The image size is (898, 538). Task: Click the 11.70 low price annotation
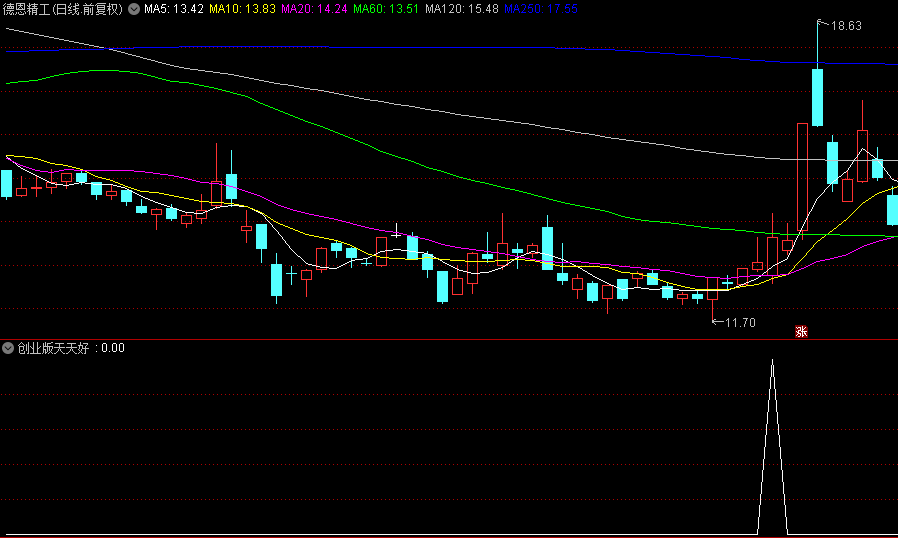click(x=740, y=323)
